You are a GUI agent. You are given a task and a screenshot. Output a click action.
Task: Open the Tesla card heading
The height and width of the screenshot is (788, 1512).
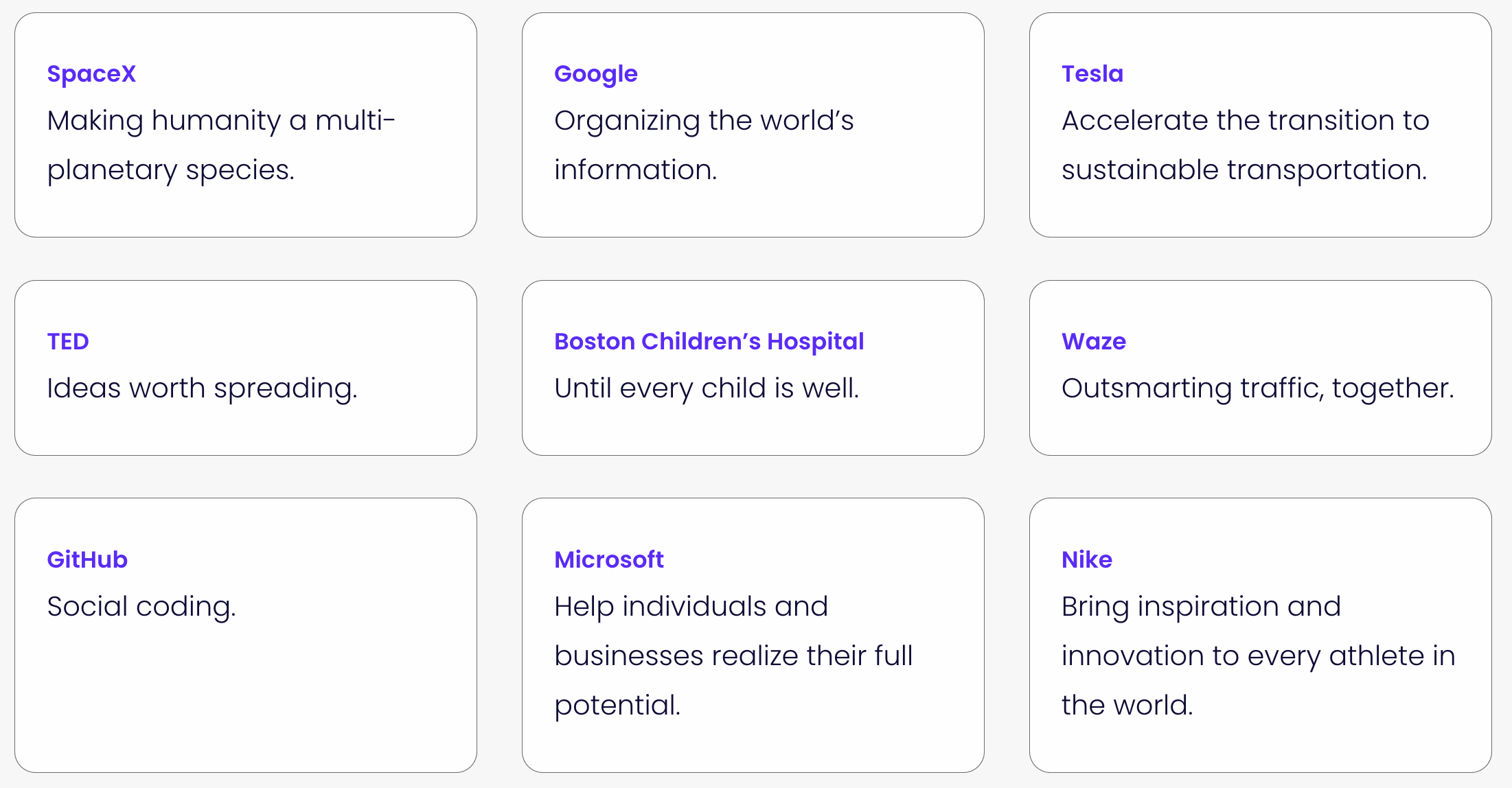tap(1092, 73)
